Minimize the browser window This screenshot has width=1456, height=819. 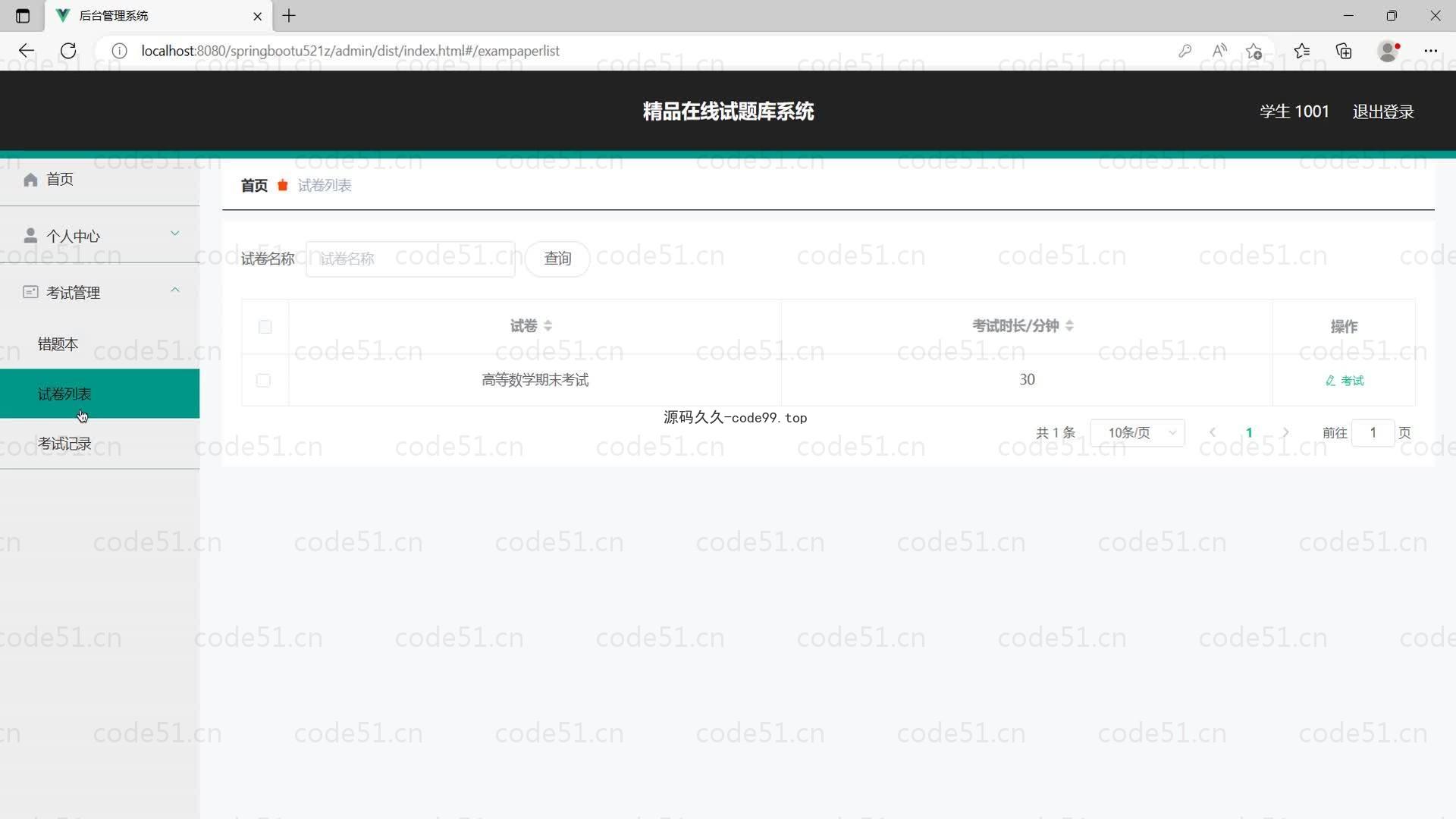point(1348,15)
